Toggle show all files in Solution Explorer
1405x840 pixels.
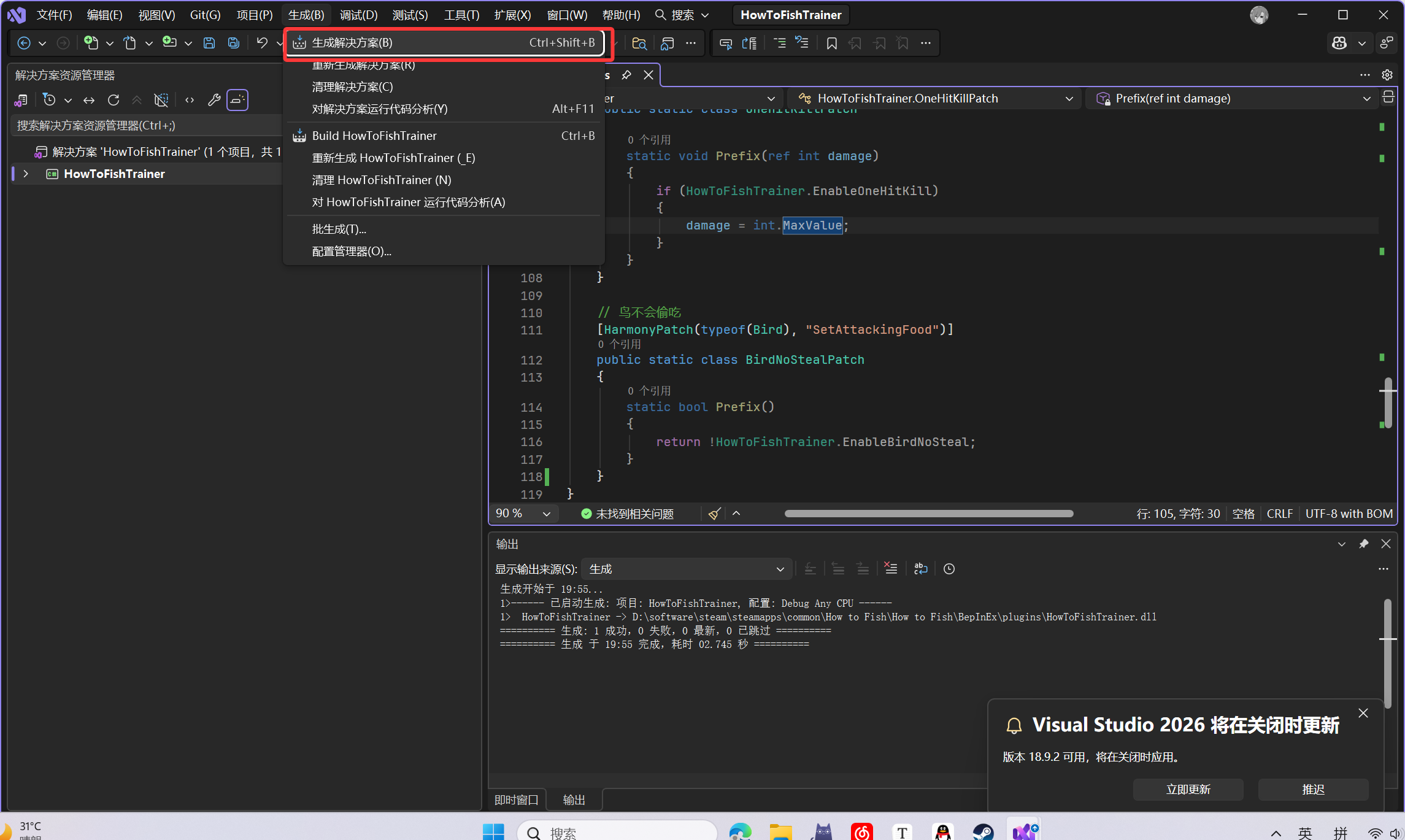pyautogui.click(x=161, y=100)
